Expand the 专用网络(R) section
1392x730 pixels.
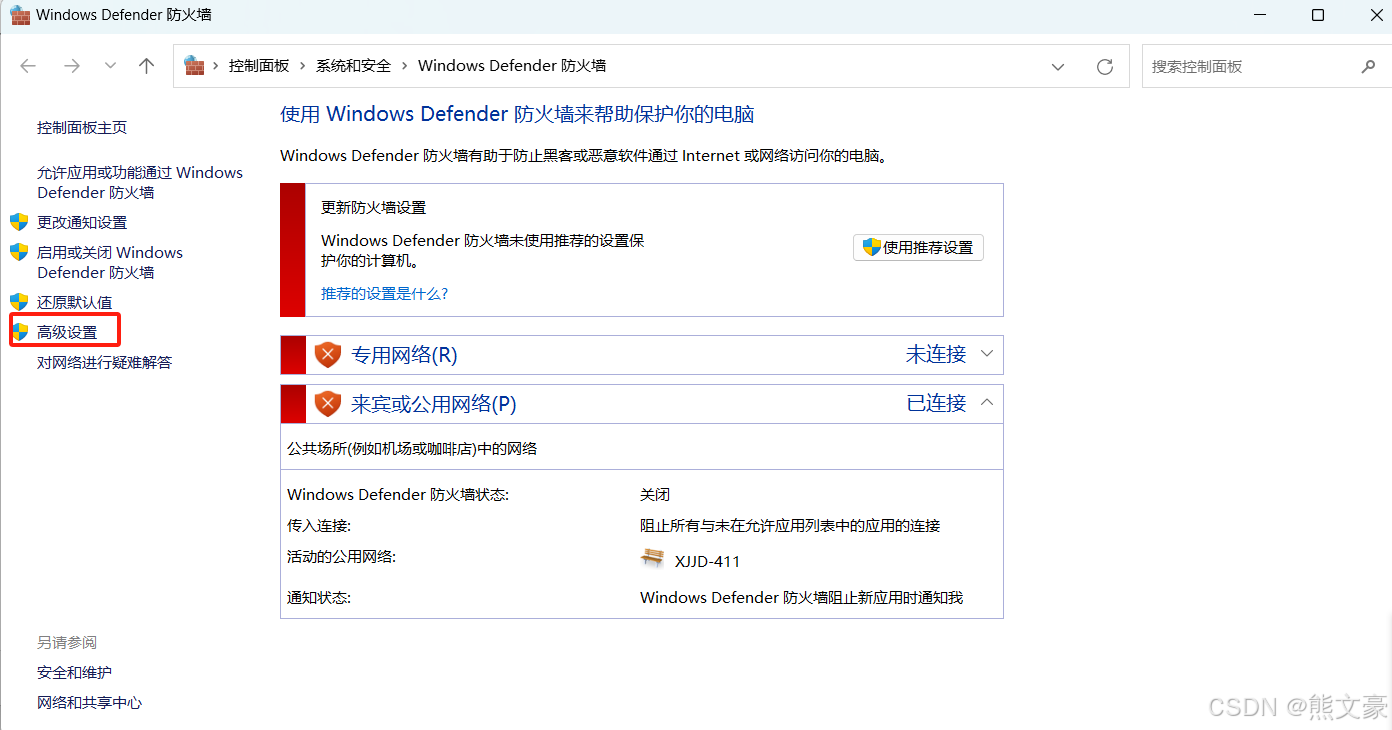point(642,355)
